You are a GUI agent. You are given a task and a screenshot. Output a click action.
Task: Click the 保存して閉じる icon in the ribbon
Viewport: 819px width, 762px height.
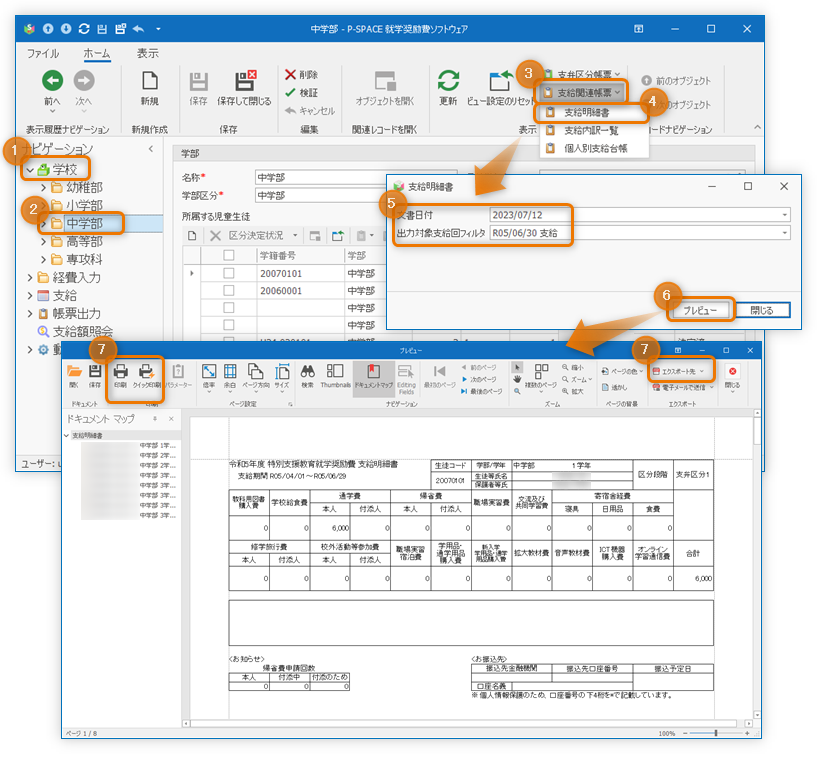[245, 81]
